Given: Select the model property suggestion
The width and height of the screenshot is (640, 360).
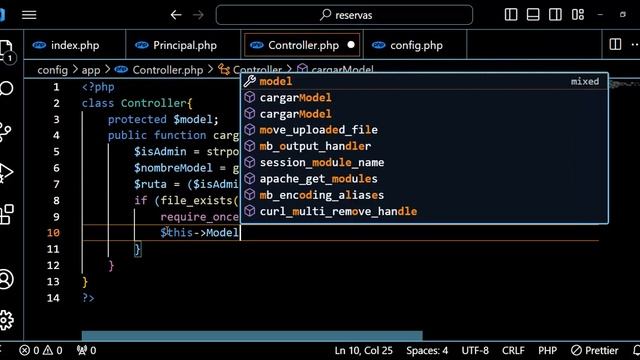Looking at the screenshot, I should [x=424, y=81].
